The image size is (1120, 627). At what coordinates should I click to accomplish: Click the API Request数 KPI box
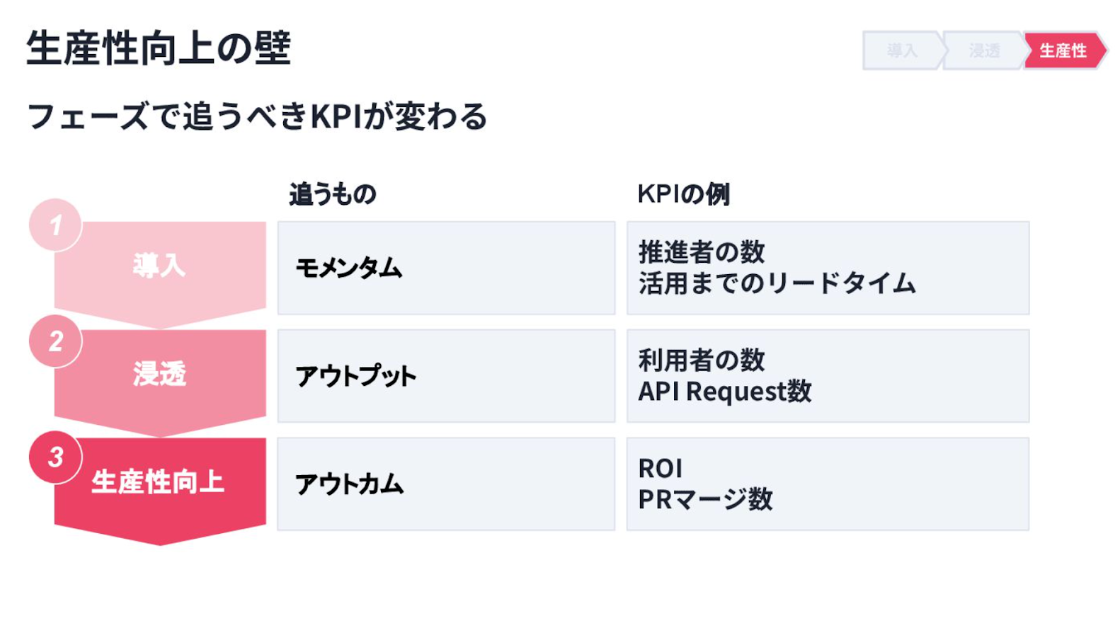click(828, 376)
